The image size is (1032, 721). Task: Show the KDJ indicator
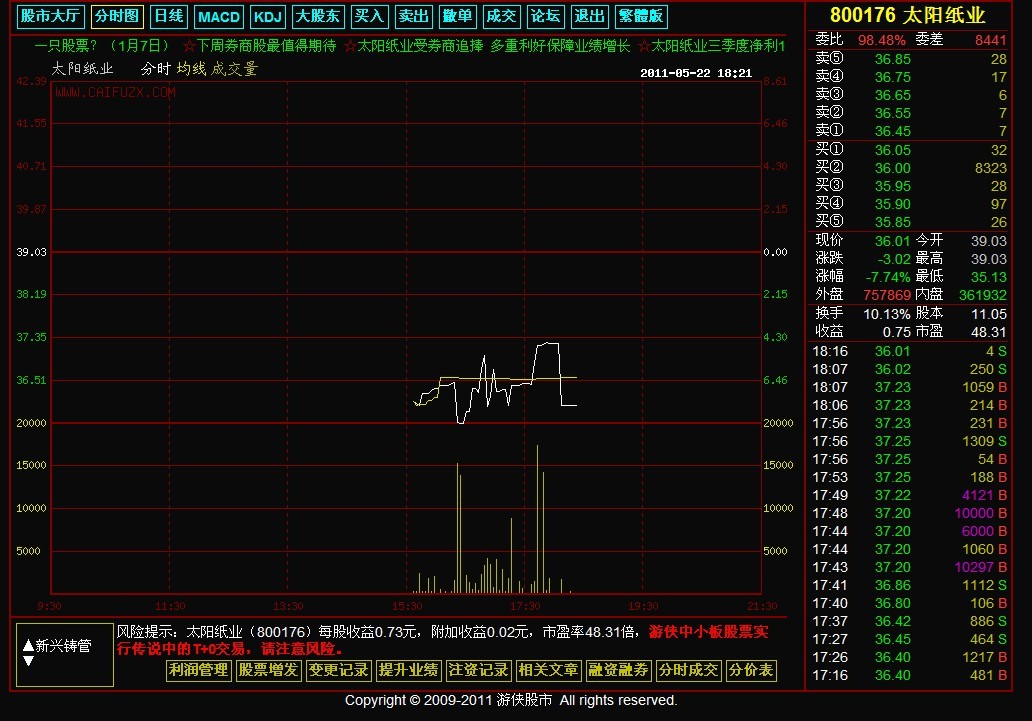(x=267, y=17)
